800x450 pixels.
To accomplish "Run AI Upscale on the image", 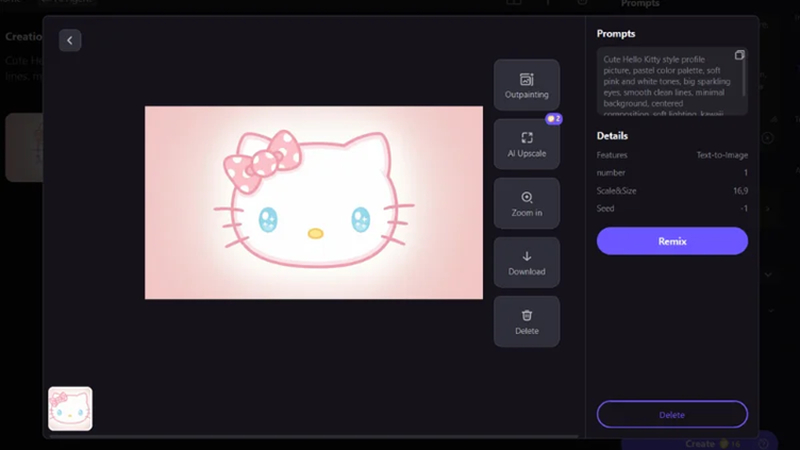I will (527, 144).
